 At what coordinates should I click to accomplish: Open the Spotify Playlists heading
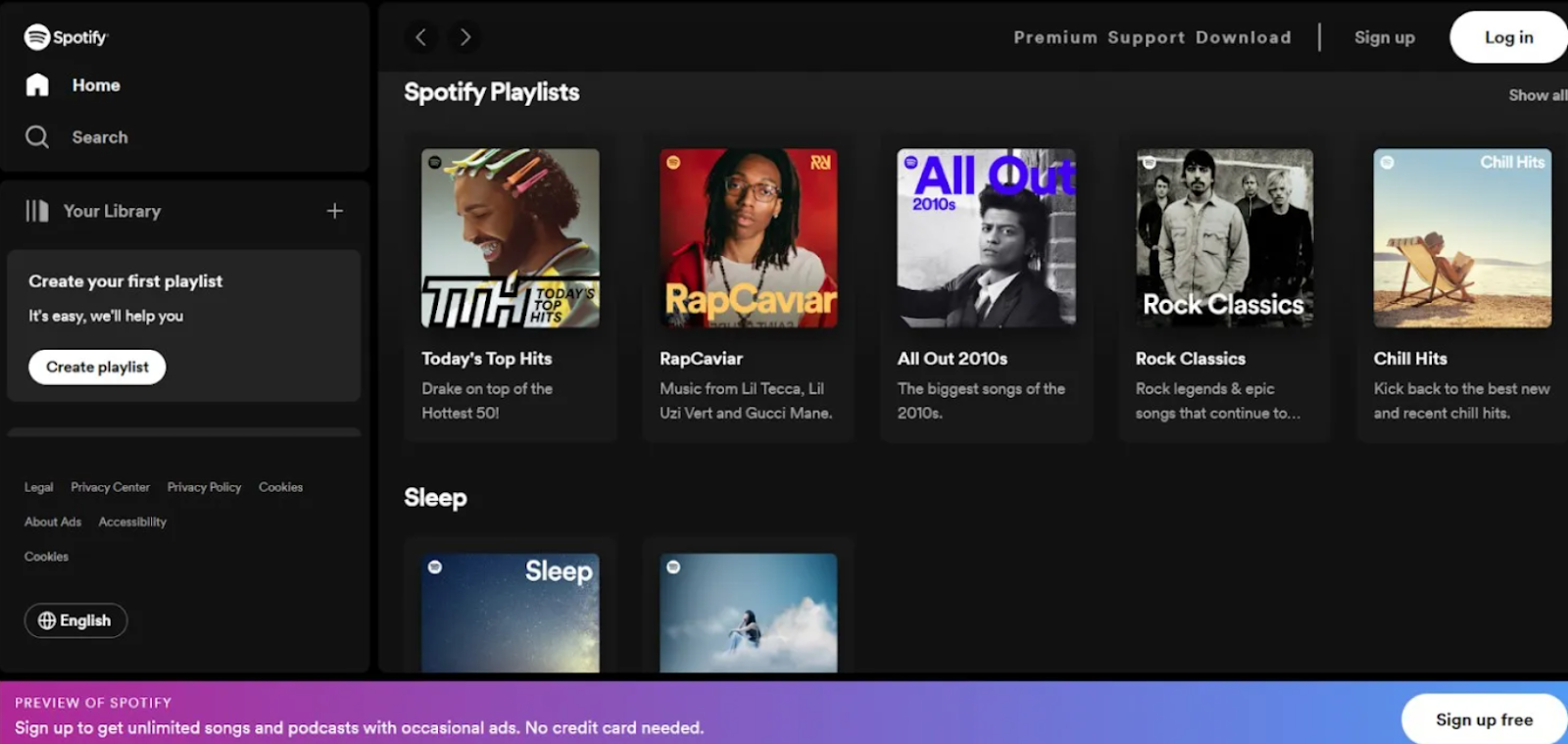492,92
